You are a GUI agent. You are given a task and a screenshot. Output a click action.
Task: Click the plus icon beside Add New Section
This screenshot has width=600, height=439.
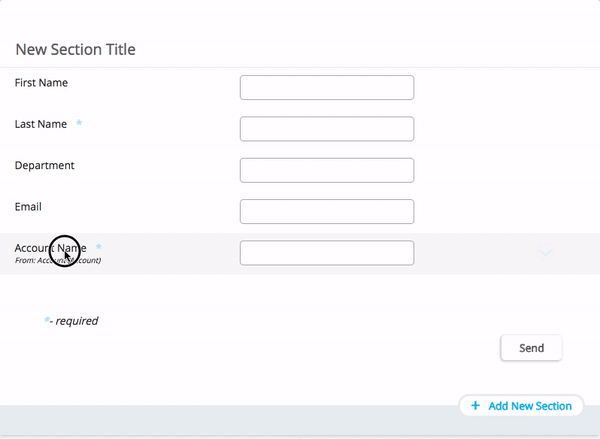coord(475,406)
